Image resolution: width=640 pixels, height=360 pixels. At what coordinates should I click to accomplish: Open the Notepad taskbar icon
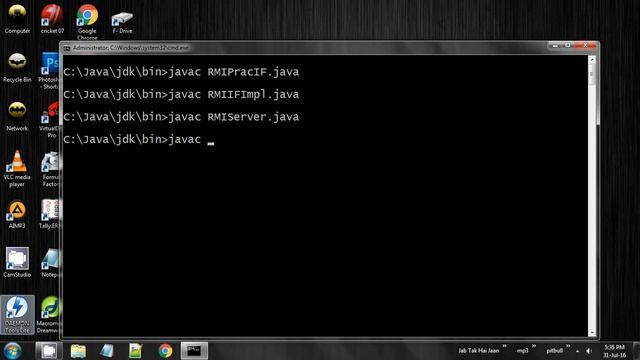pyautogui.click(x=107, y=351)
